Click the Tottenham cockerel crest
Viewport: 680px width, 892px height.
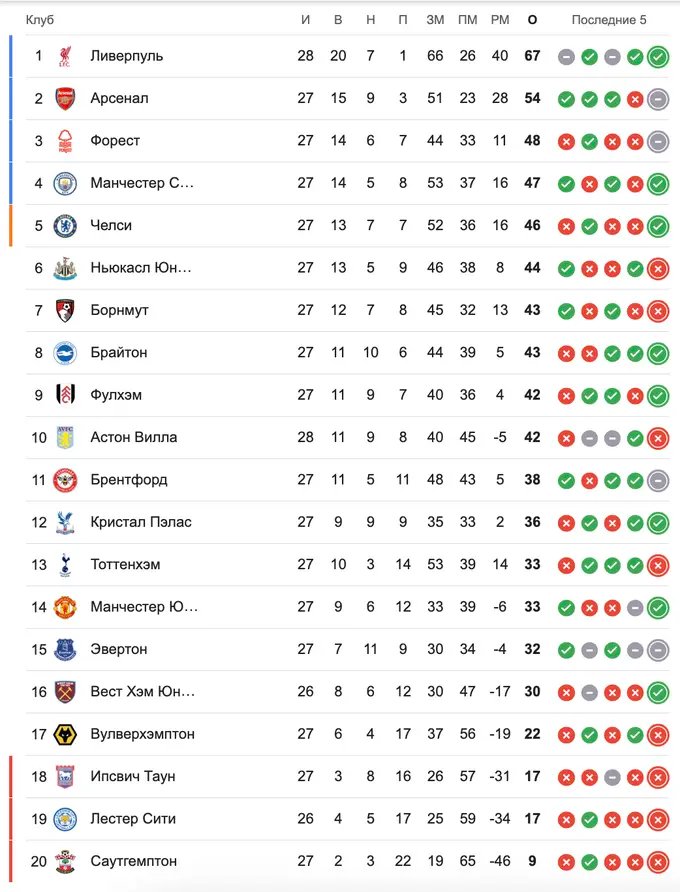(65, 565)
